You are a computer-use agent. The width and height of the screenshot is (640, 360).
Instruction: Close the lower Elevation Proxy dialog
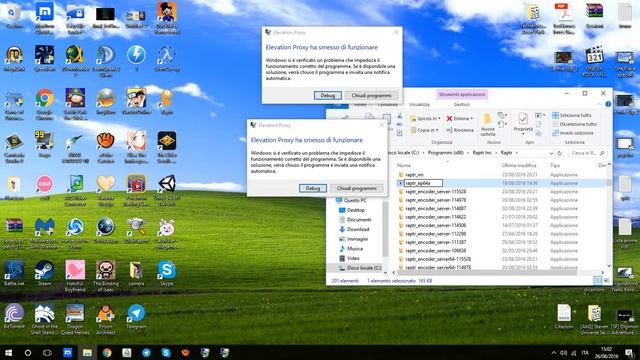(x=381, y=125)
